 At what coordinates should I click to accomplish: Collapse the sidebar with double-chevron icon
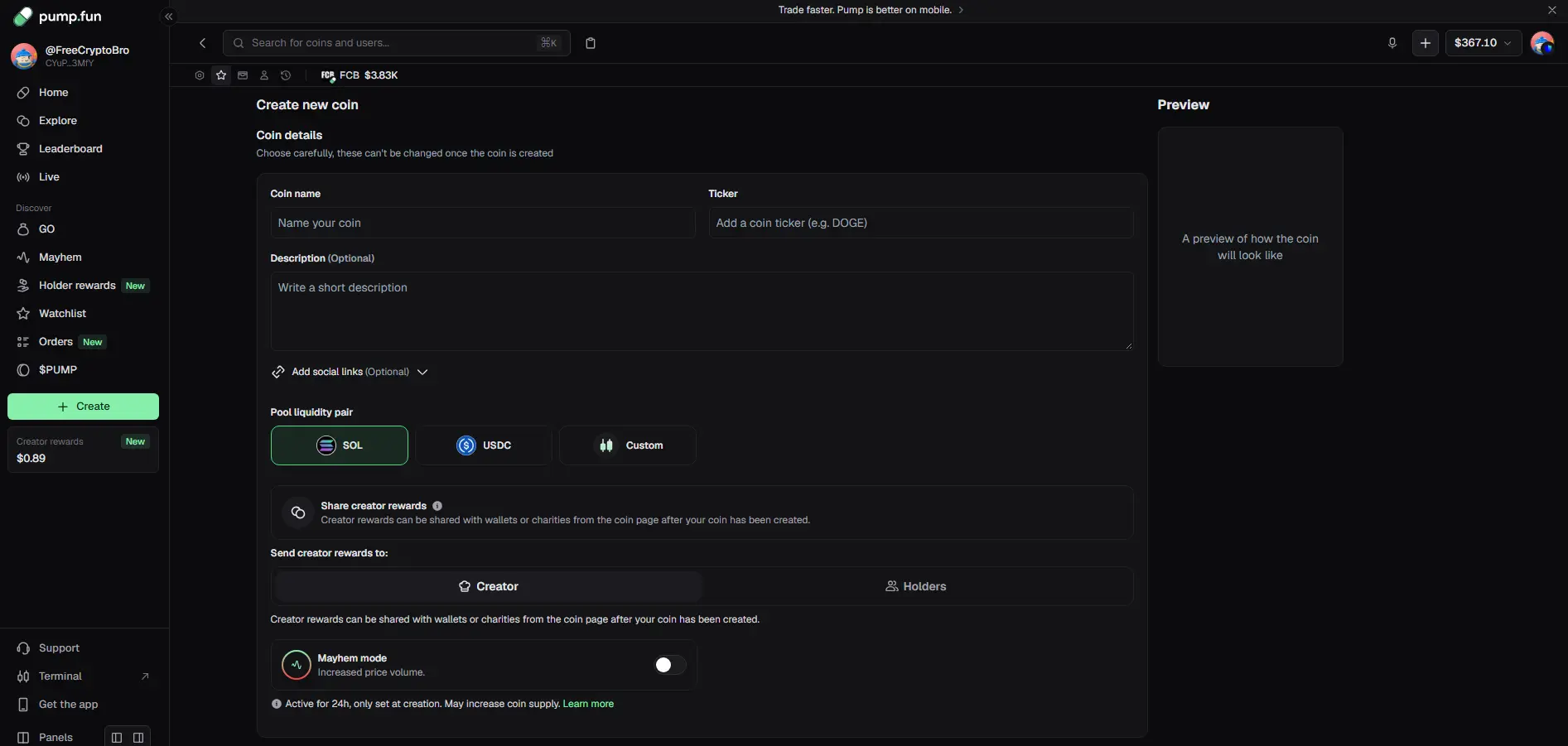(x=169, y=17)
